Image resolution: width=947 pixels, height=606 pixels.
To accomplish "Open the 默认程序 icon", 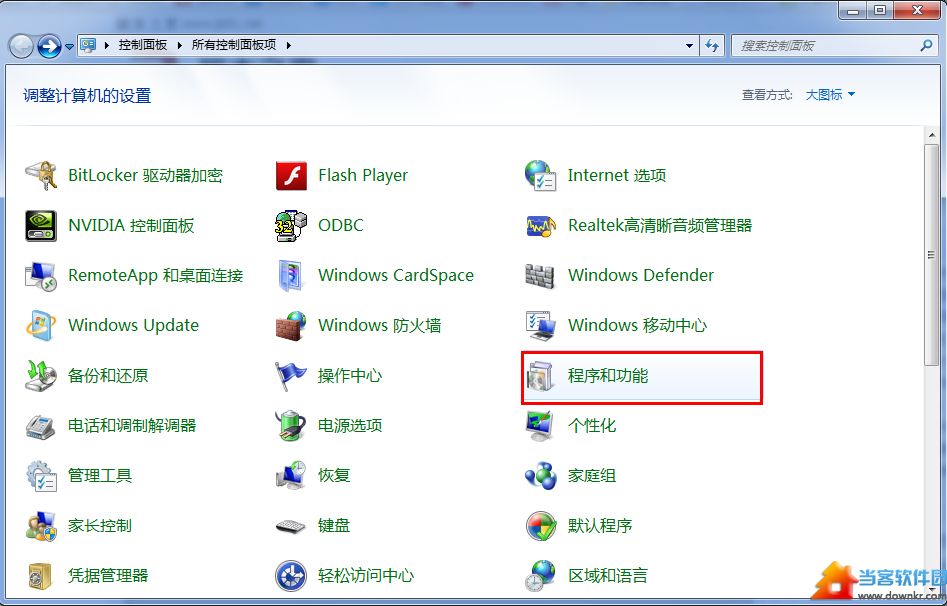I will point(541,526).
